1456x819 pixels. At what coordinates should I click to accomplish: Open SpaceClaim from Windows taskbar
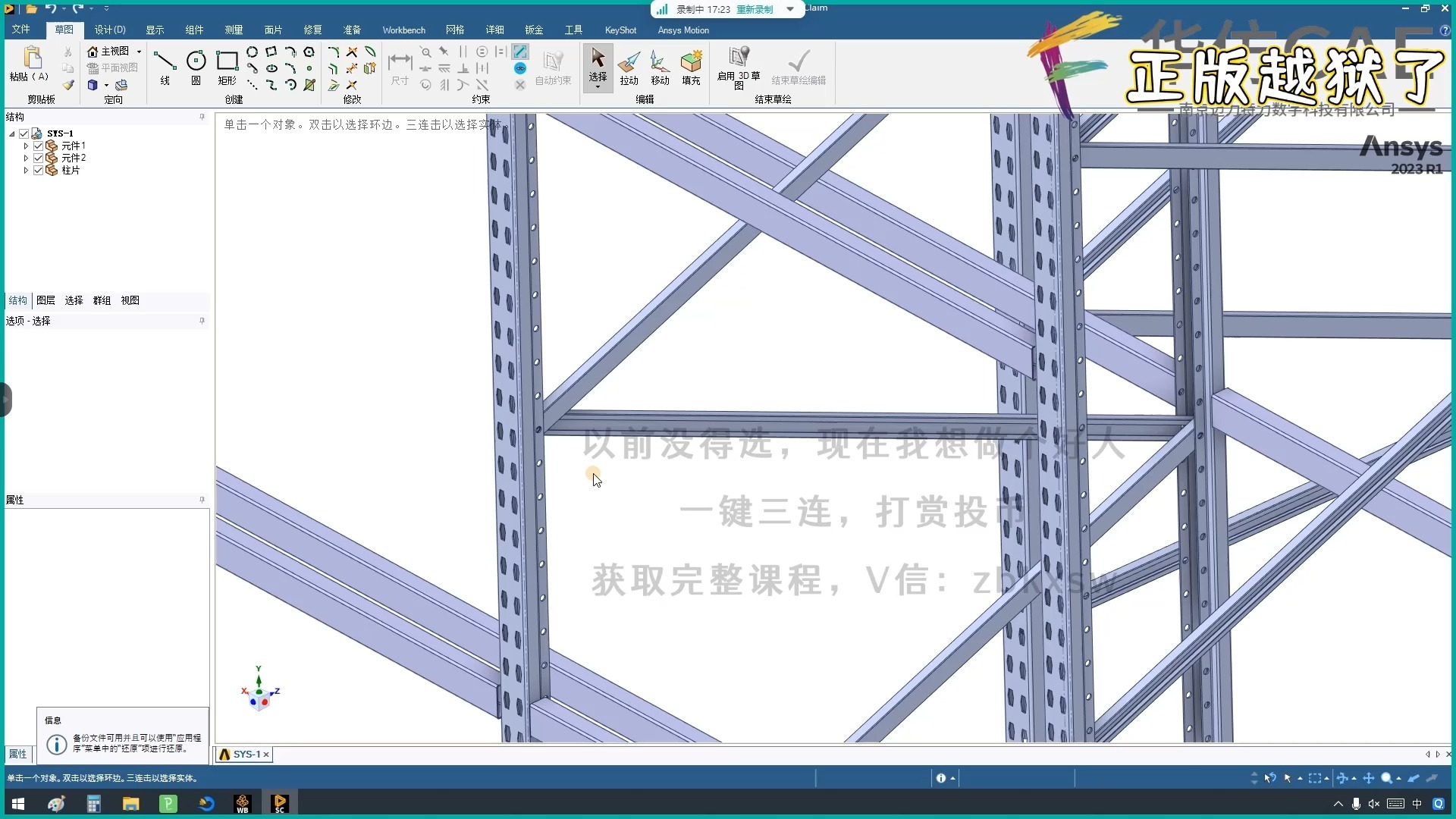(280, 803)
